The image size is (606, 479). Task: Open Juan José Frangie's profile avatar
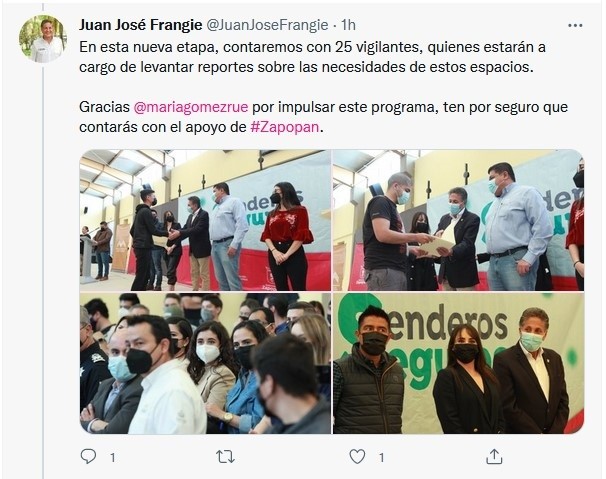(x=41, y=39)
